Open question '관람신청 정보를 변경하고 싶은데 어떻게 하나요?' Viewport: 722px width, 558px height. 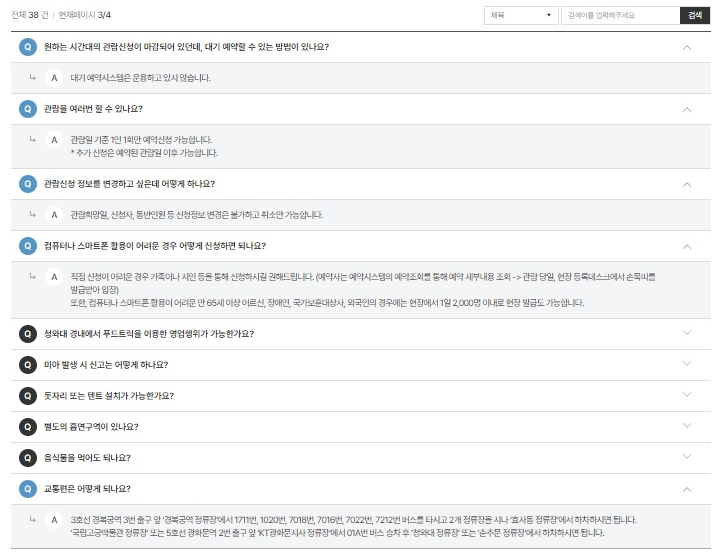point(129,184)
